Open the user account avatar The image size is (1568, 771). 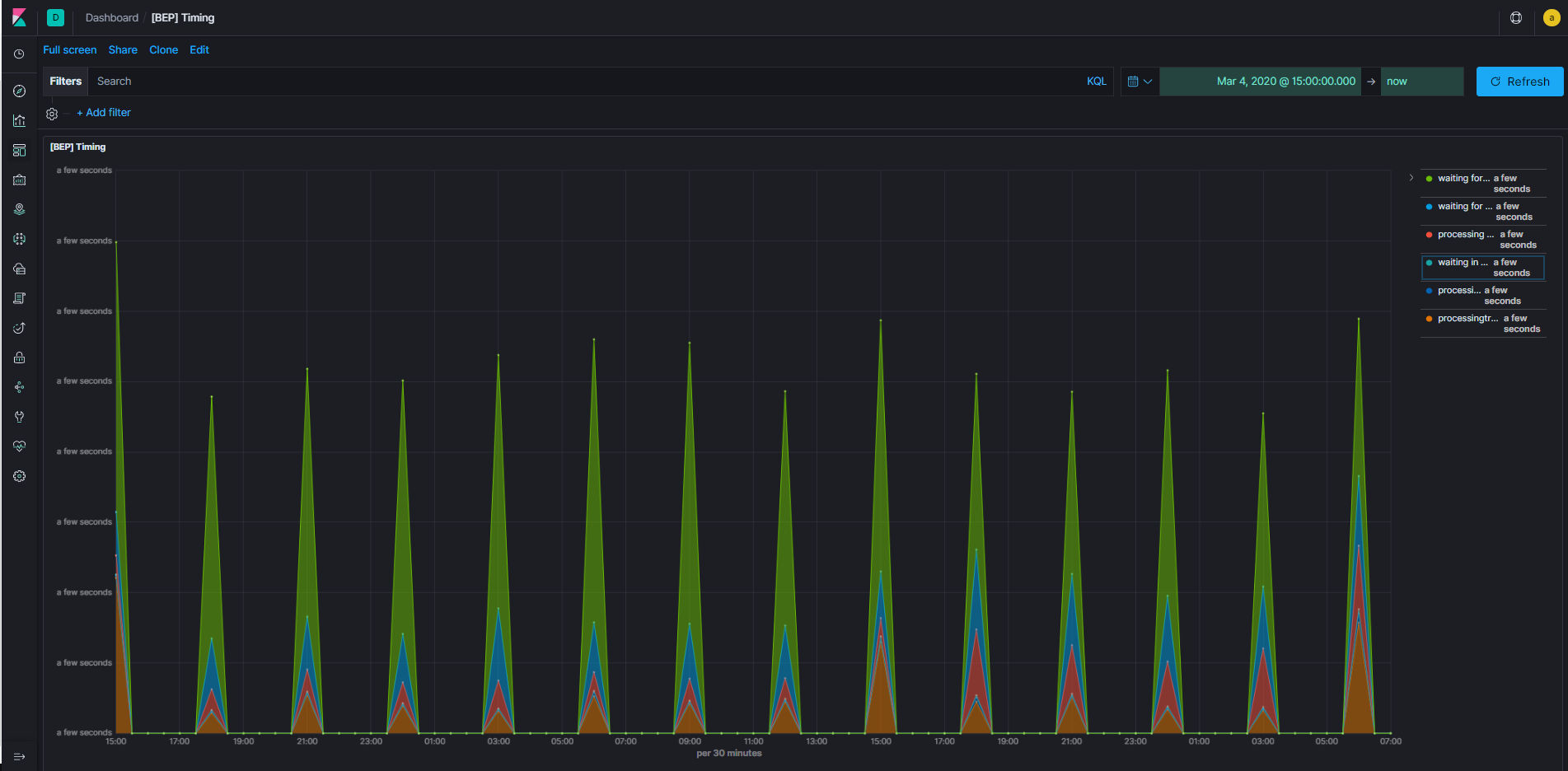[x=1552, y=17]
